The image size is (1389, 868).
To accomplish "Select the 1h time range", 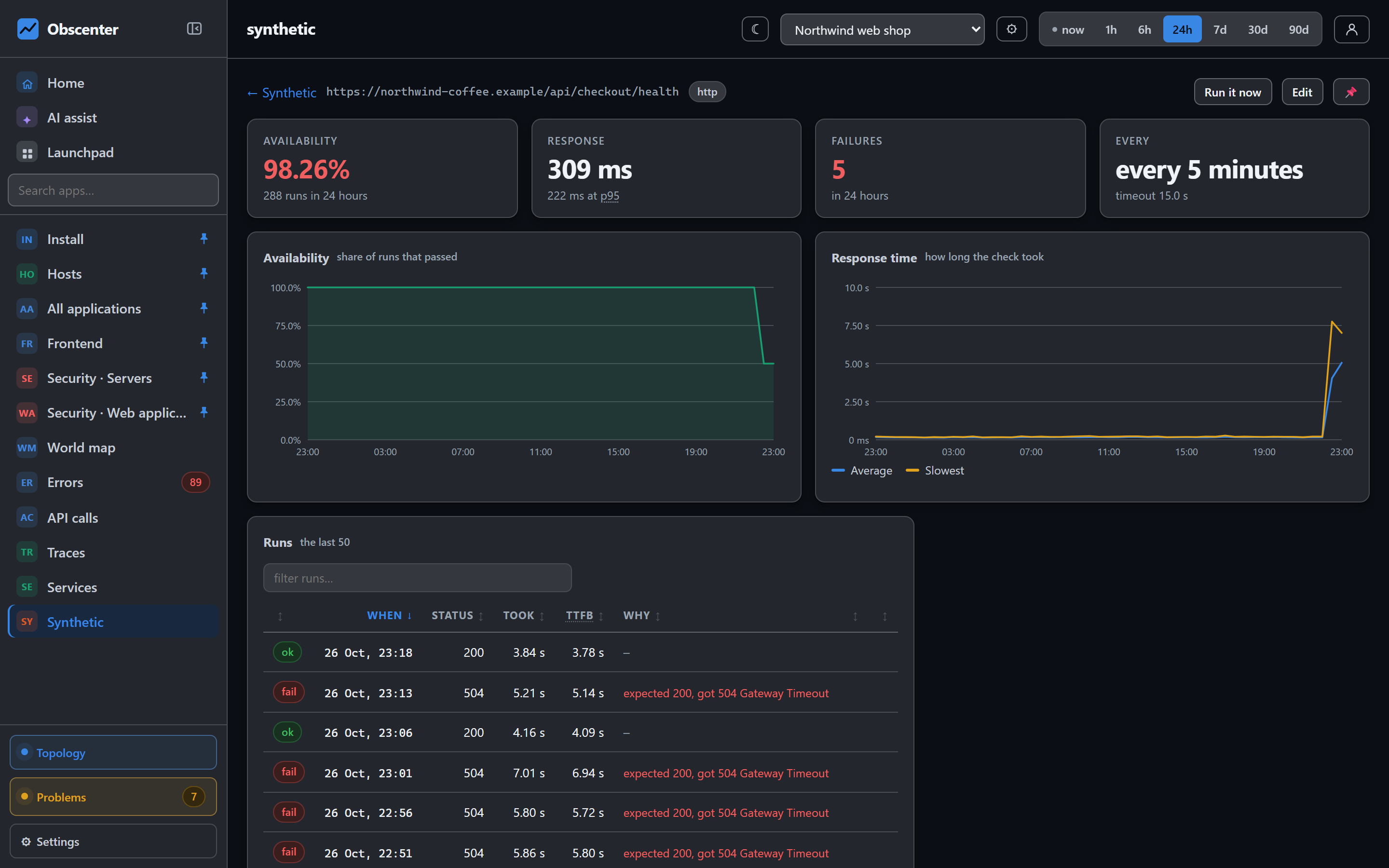I will (1111, 29).
